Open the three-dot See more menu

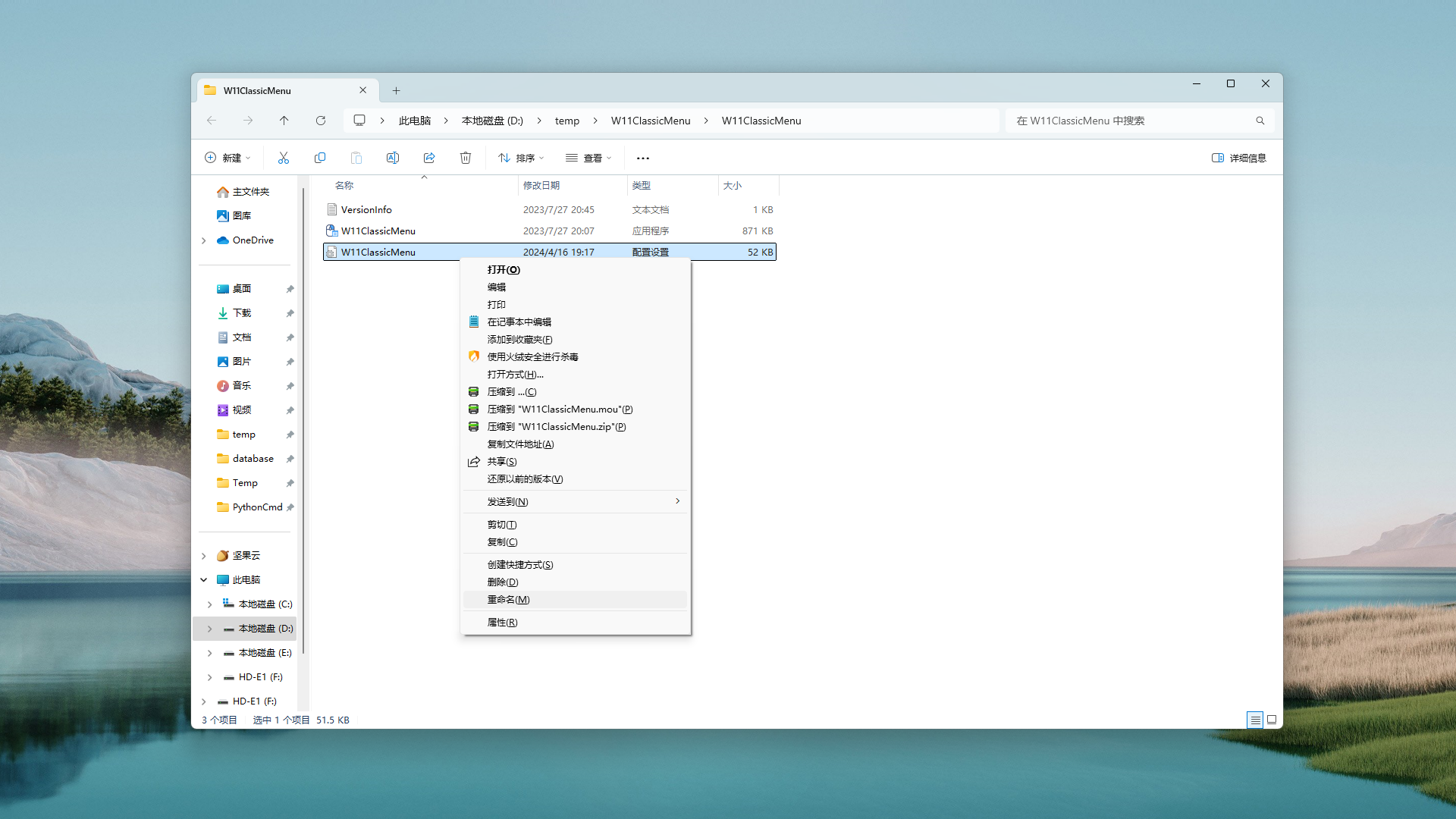(643, 158)
